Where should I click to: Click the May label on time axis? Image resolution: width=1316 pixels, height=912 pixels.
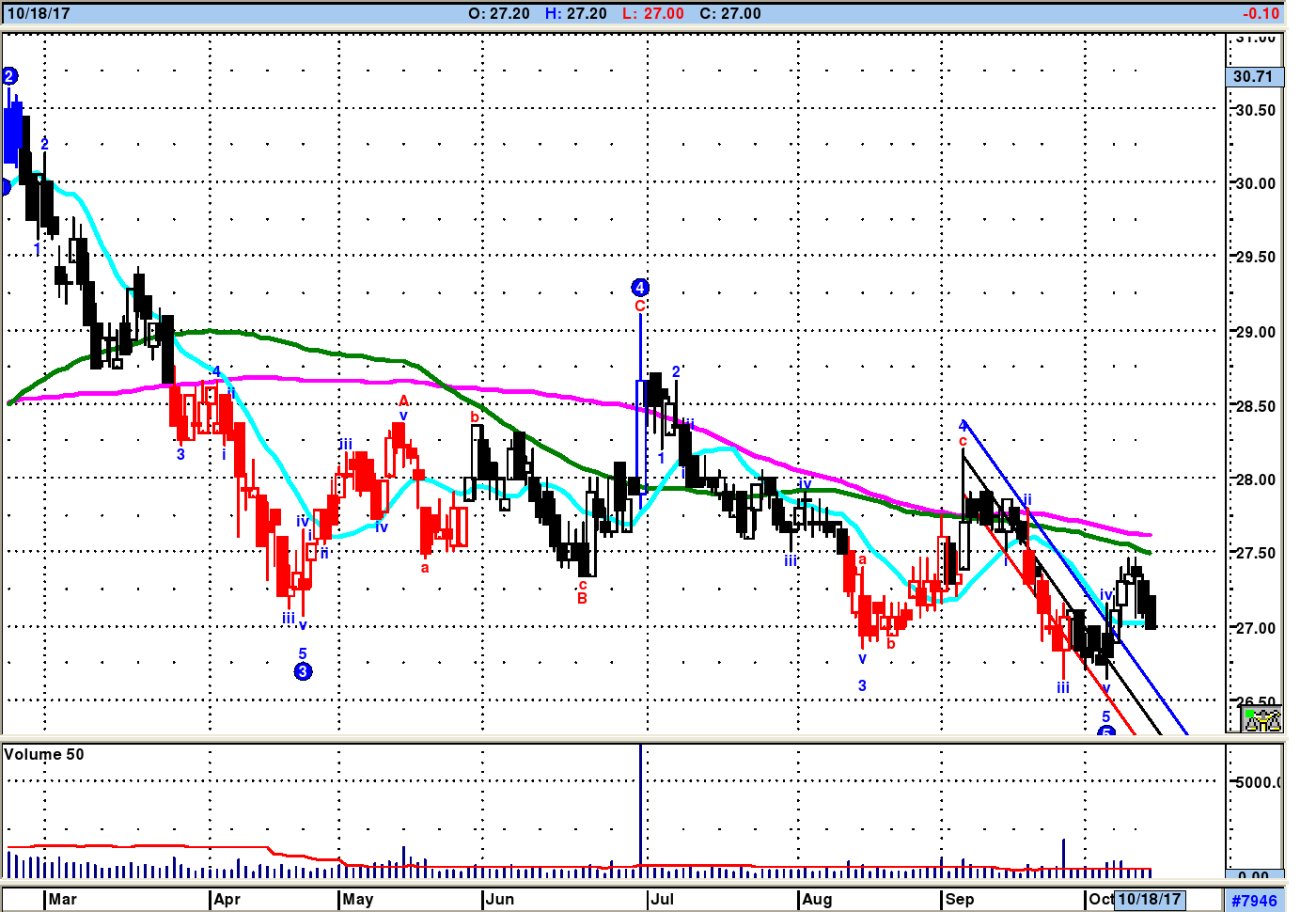coord(358,899)
